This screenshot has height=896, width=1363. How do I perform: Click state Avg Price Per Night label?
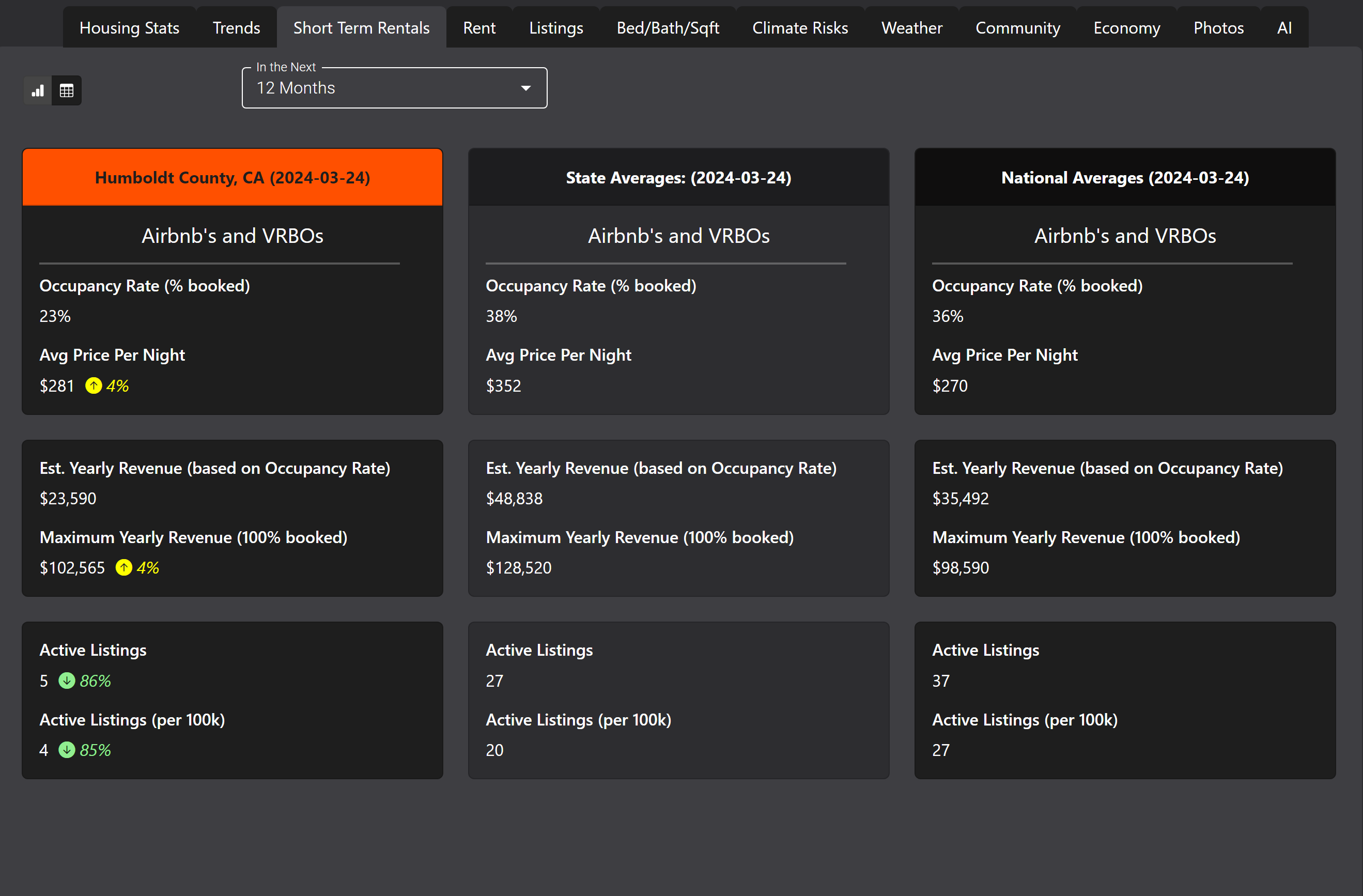pos(559,355)
